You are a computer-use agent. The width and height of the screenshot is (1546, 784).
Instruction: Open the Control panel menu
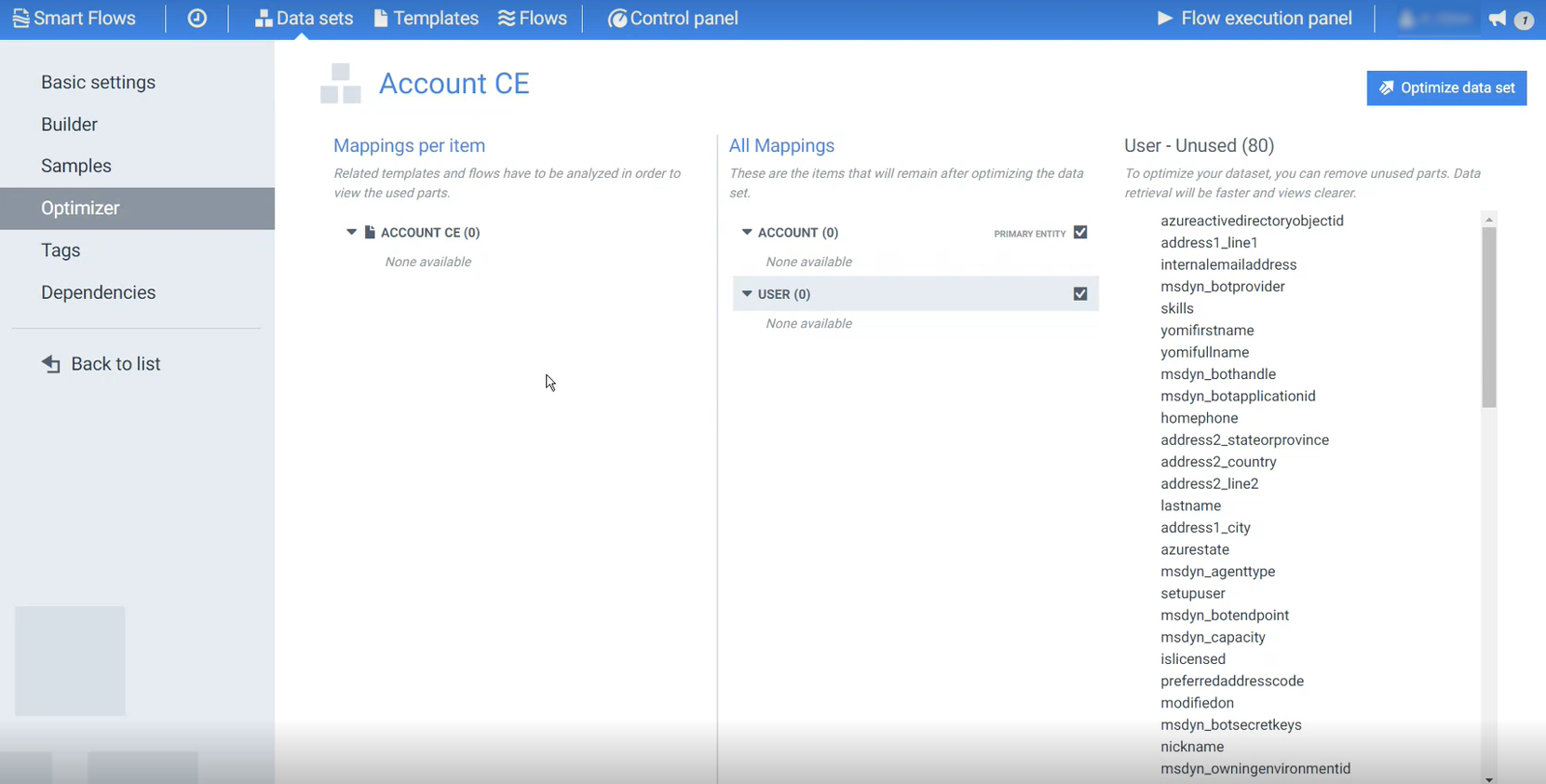[x=673, y=19]
